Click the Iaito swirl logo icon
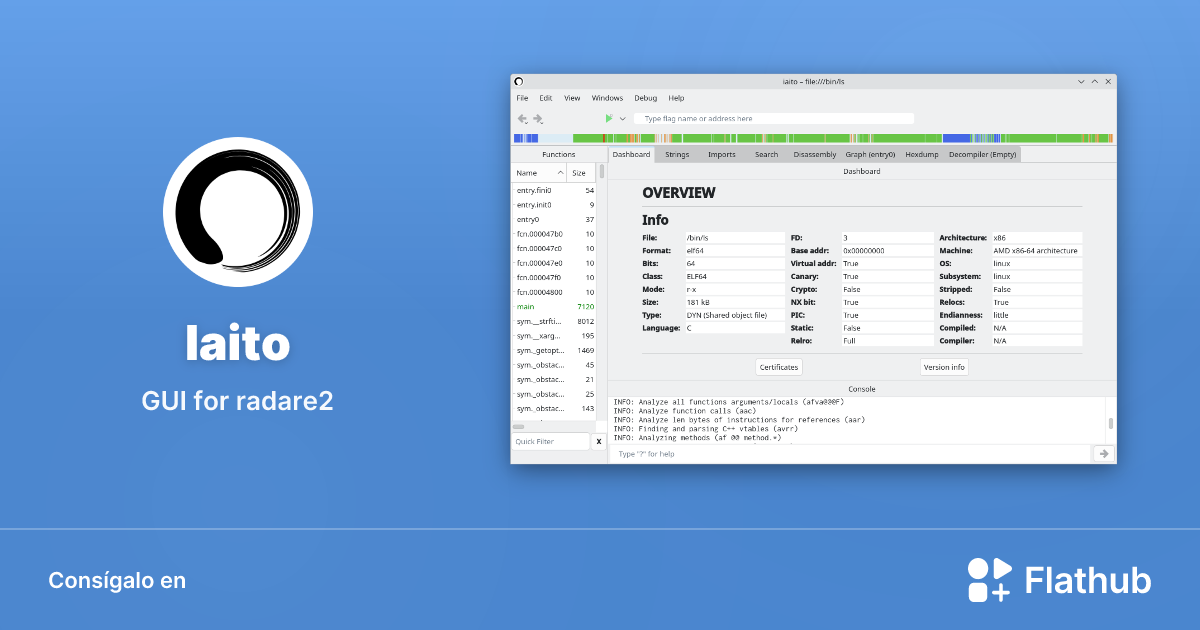1200x630 pixels. point(238,213)
